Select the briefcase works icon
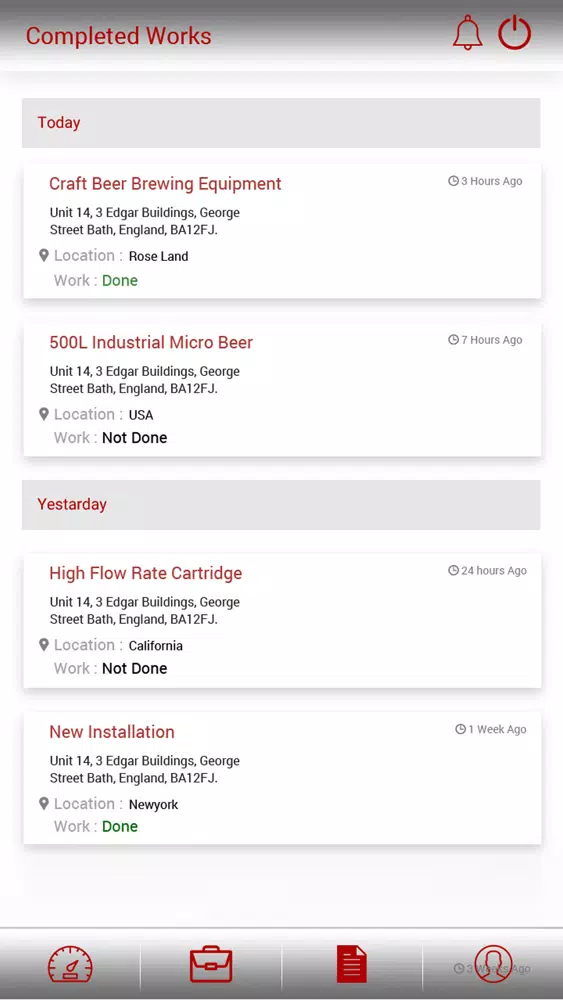The image size is (563, 1000). (211, 964)
